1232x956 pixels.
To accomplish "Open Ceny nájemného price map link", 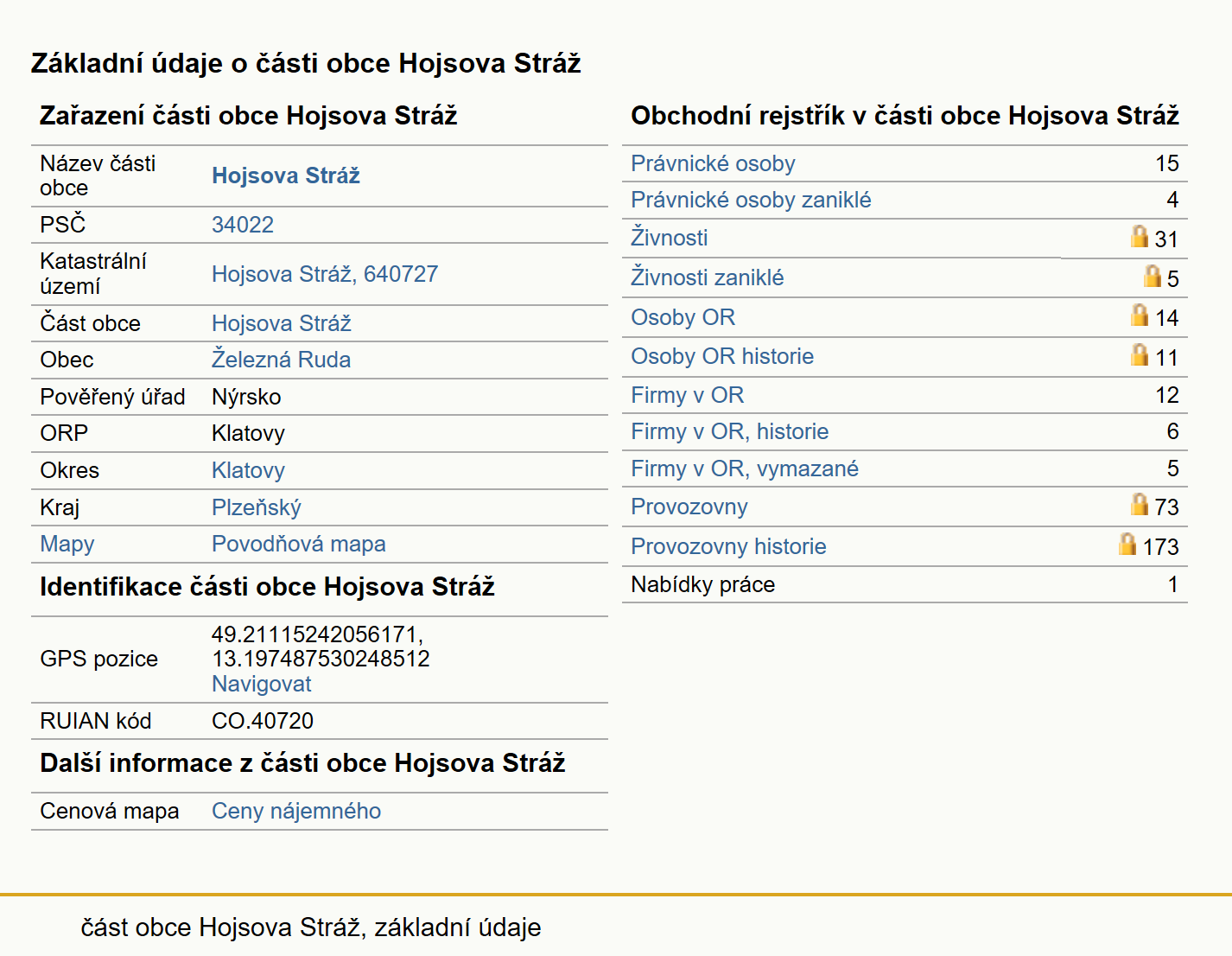I will (296, 811).
